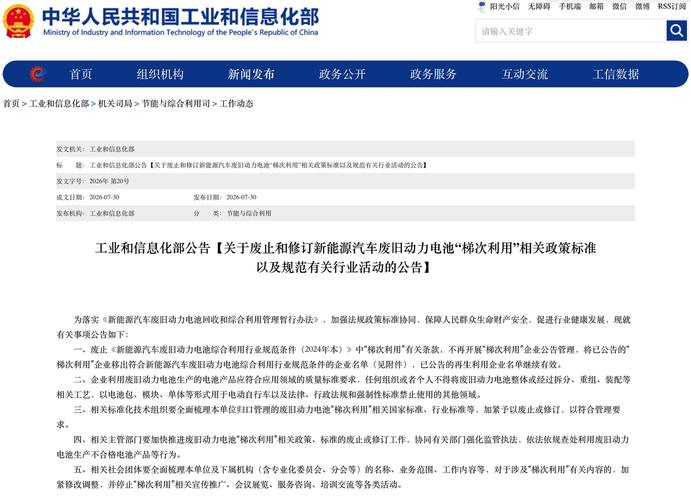Open the 组织机构 navigation item

[160, 74]
